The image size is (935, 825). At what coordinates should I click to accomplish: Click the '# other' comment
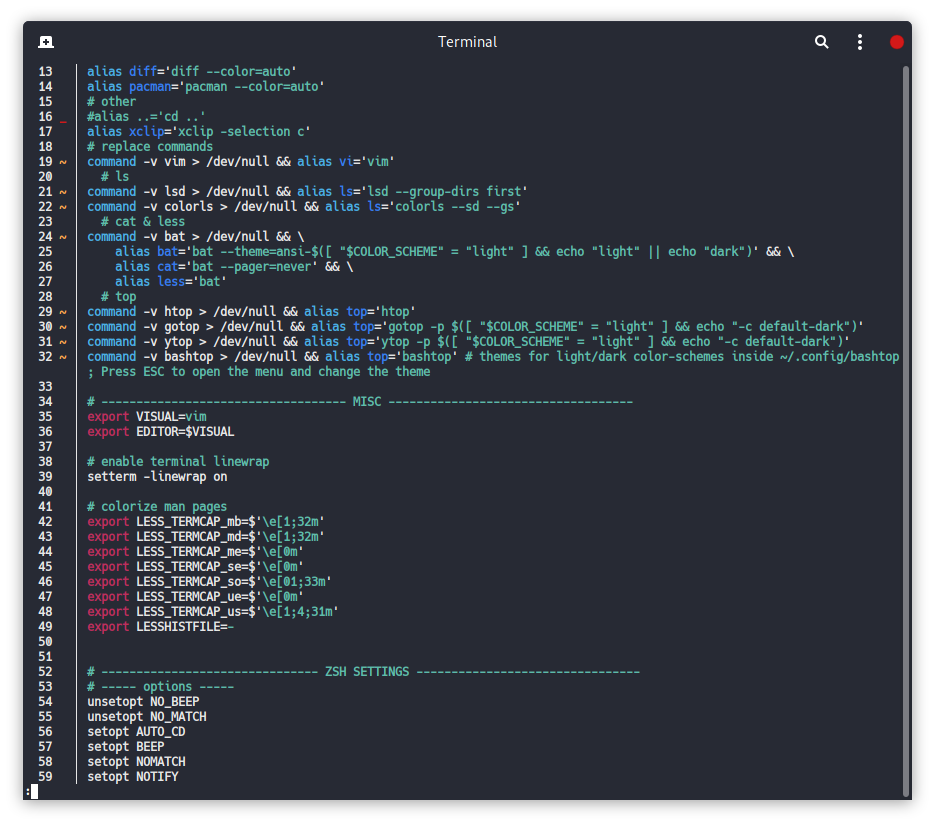tap(112, 101)
